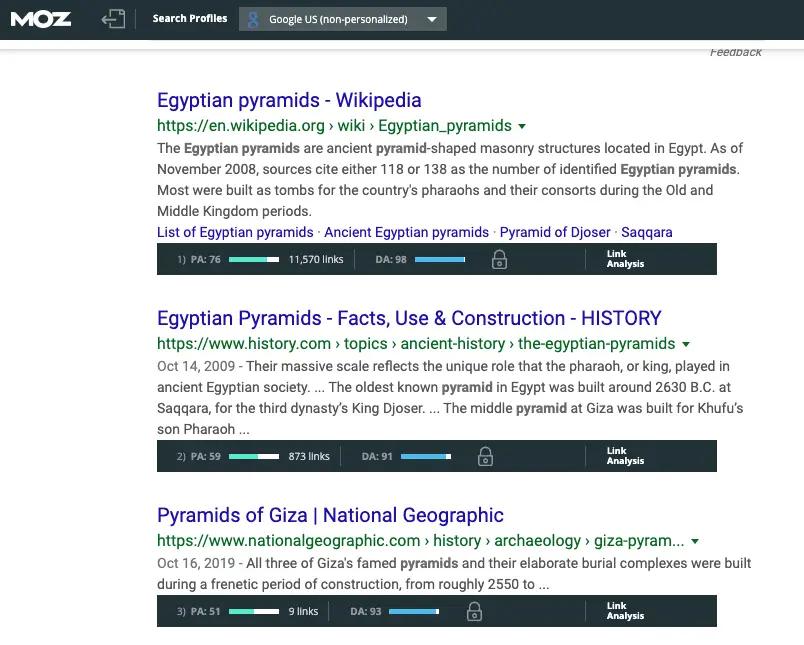Image resolution: width=804 pixels, height=645 pixels.
Task: Click the DA: 91 progress bar
Action: [x=426, y=456]
